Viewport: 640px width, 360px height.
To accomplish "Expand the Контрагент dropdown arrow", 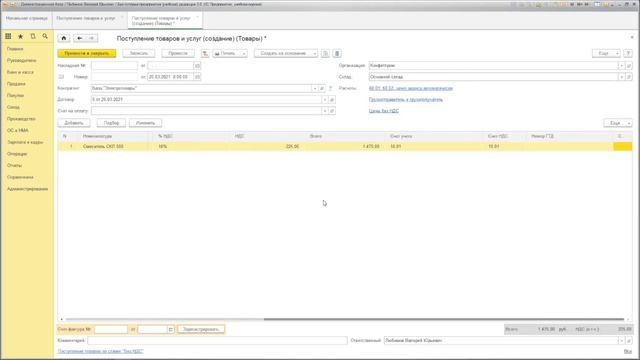I will 315,88.
